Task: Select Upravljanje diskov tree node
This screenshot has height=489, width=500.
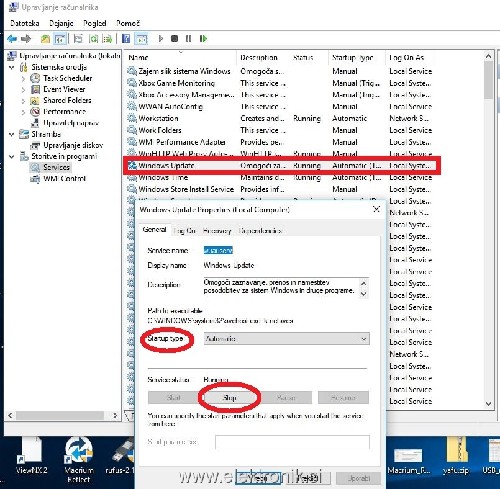Action: (x=73, y=145)
